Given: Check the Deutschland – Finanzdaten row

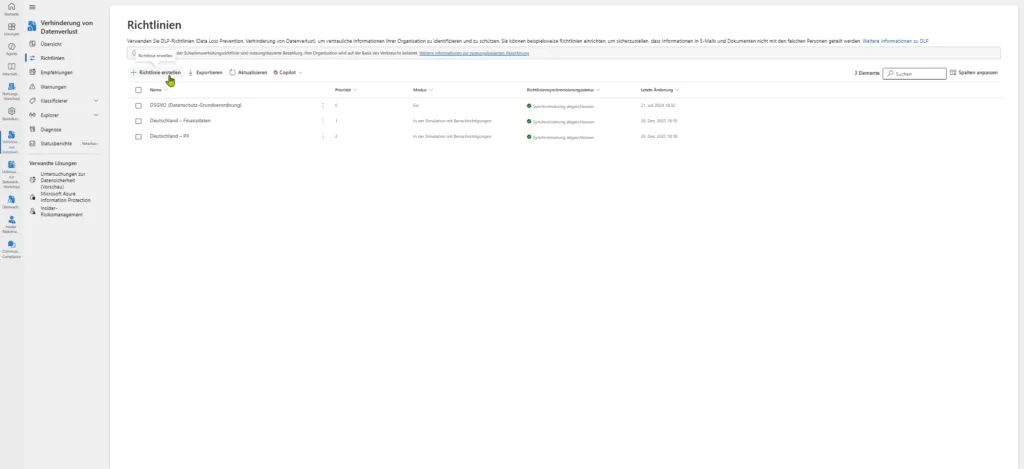Looking at the screenshot, I should (x=139, y=120).
